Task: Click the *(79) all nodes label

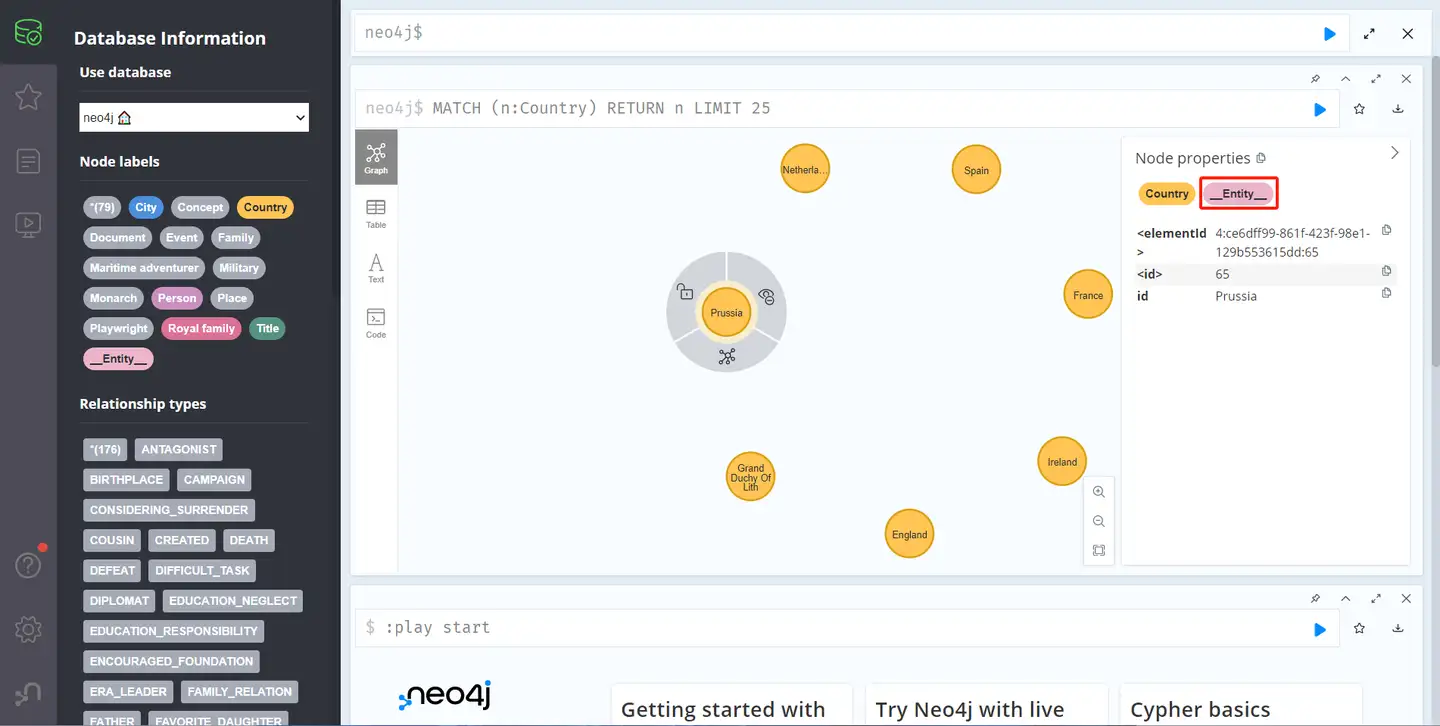Action: [102, 208]
